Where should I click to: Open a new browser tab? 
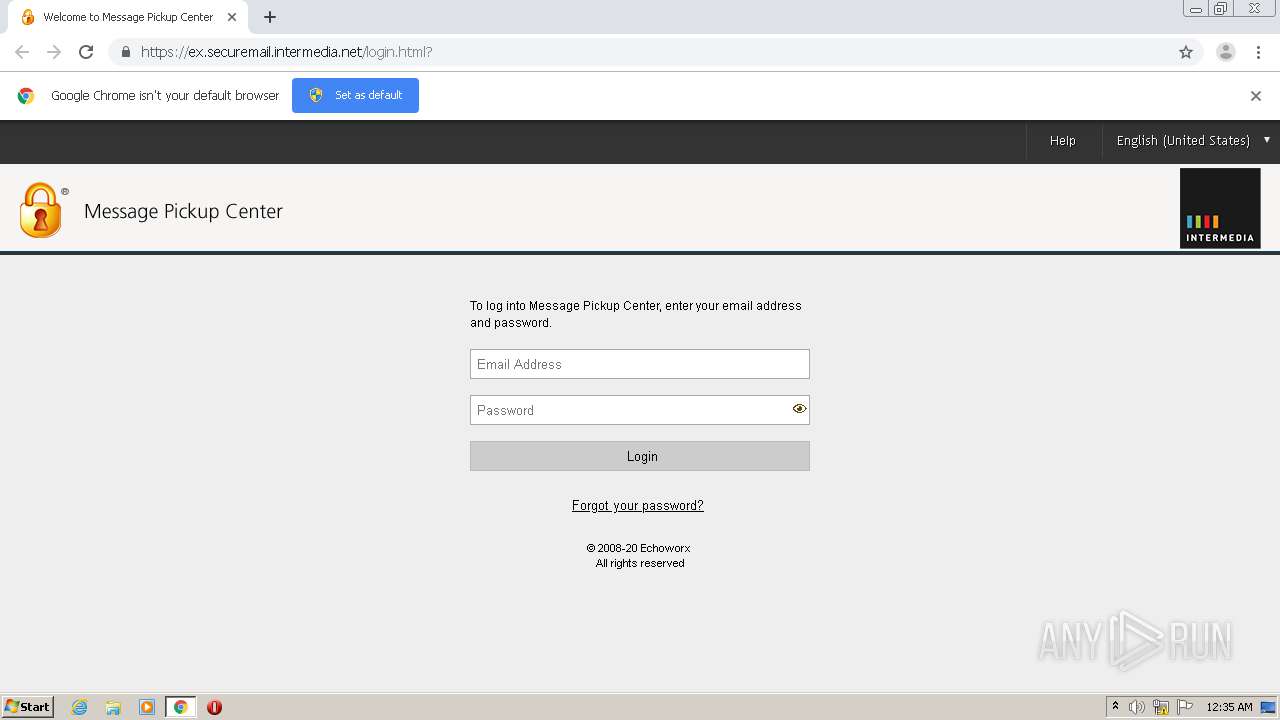tap(270, 17)
